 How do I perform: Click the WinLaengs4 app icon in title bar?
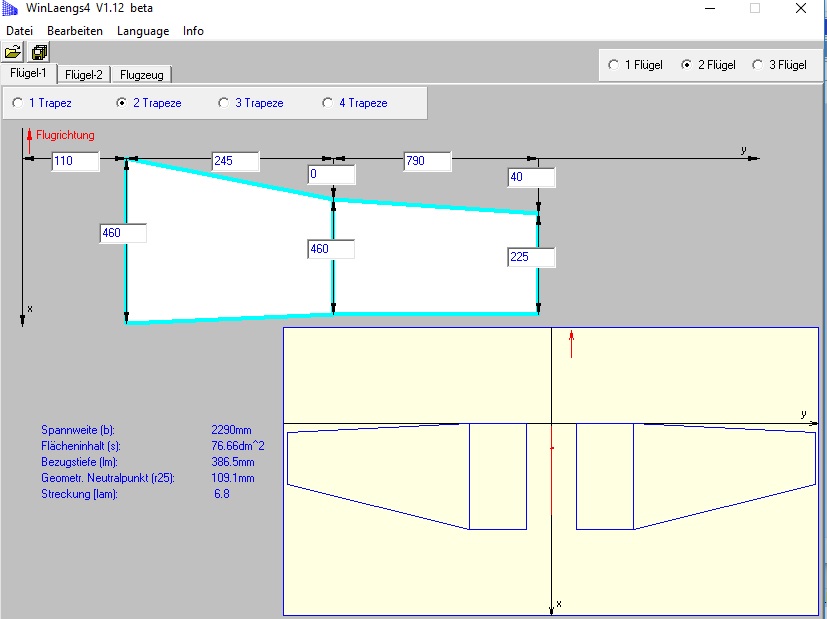pyautogui.click(x=12, y=8)
